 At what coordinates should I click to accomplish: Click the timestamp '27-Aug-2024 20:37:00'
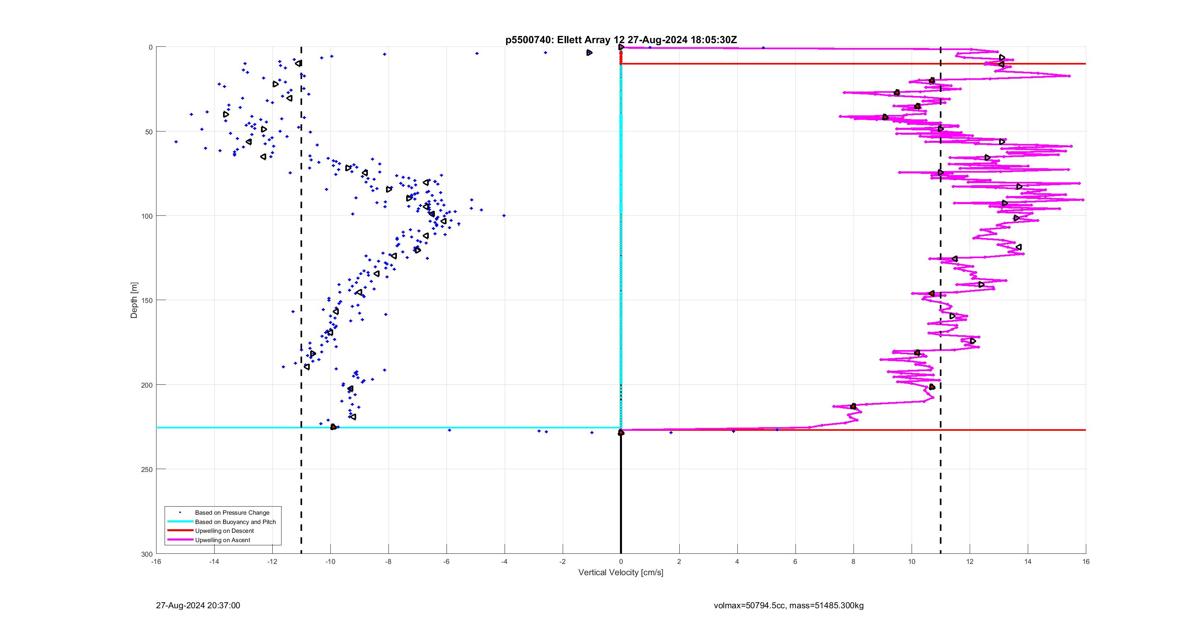click(198, 605)
